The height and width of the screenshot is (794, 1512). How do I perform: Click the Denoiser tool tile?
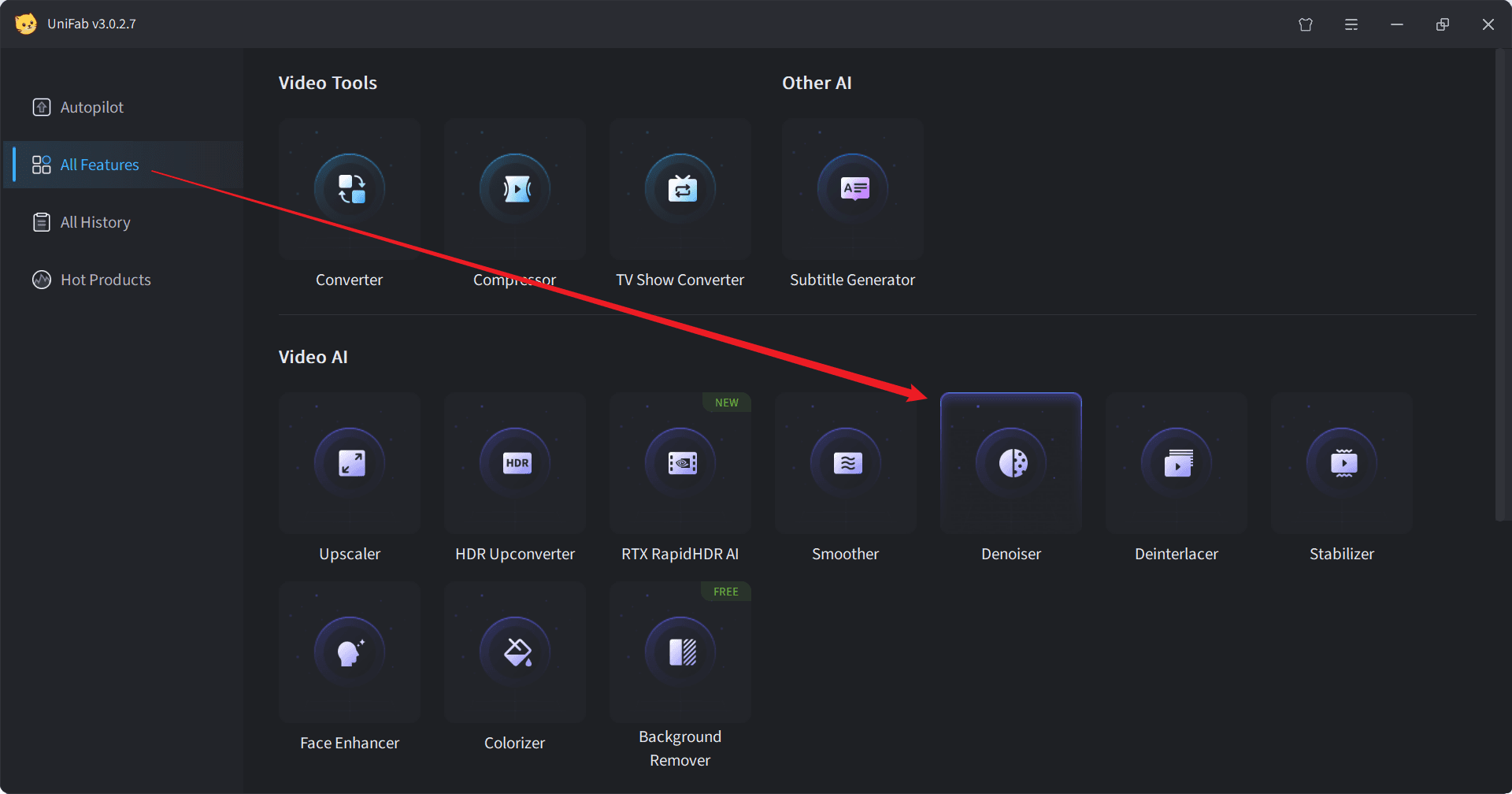click(x=1010, y=463)
